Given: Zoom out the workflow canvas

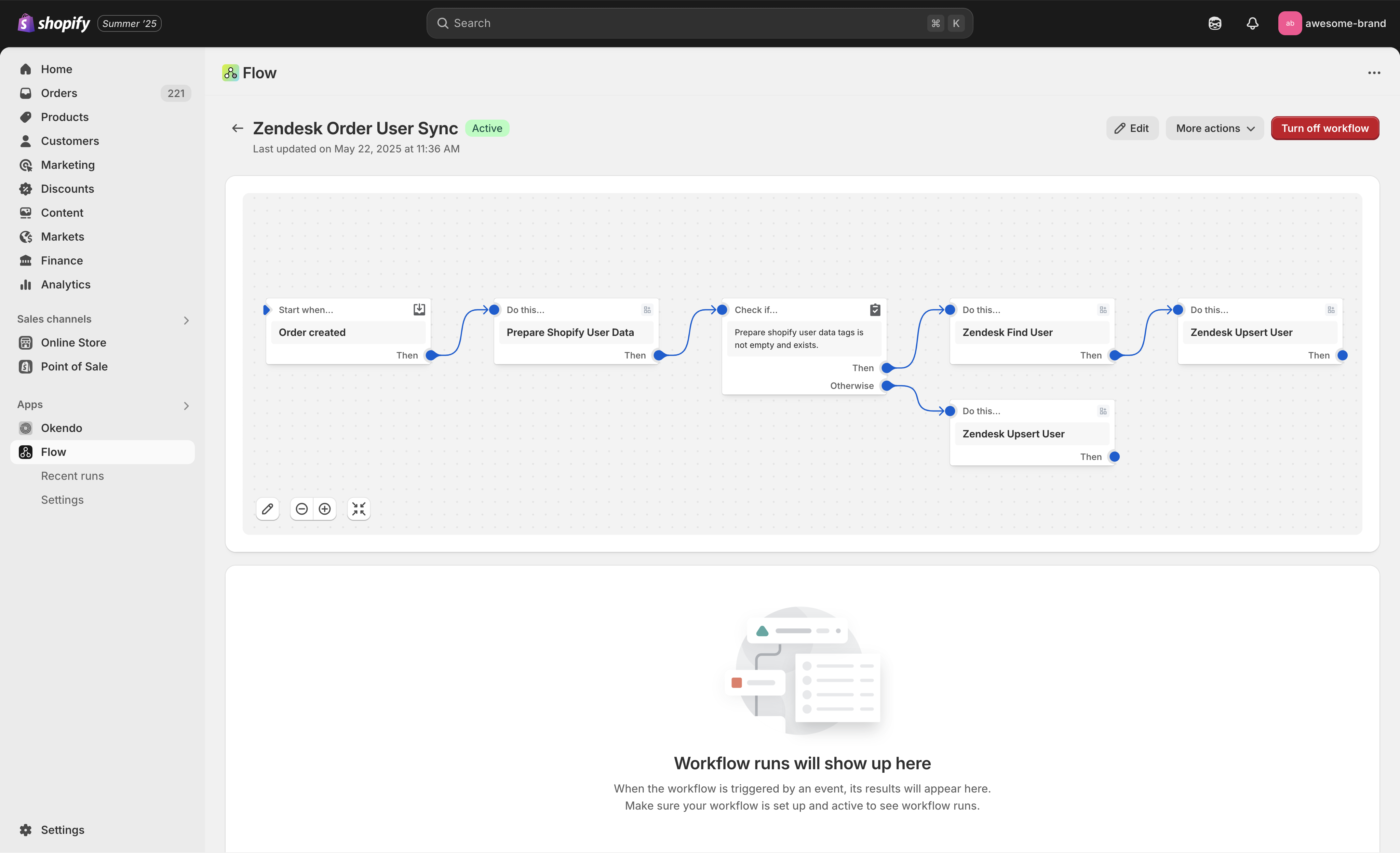Looking at the screenshot, I should tap(302, 509).
